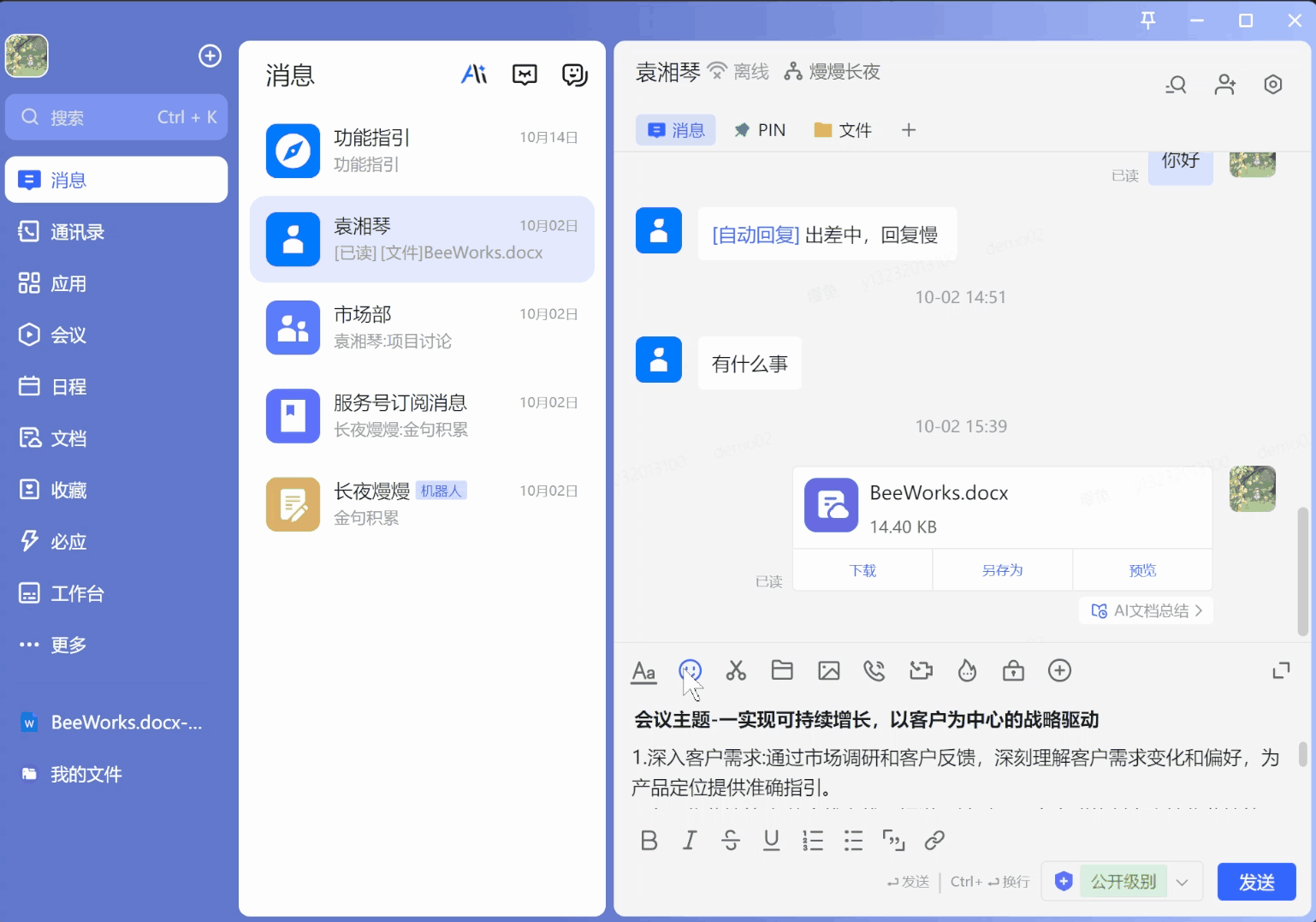Open the 长夜熳熳 robot conversation
Viewport: 1316px width, 922px height.
pos(422,504)
